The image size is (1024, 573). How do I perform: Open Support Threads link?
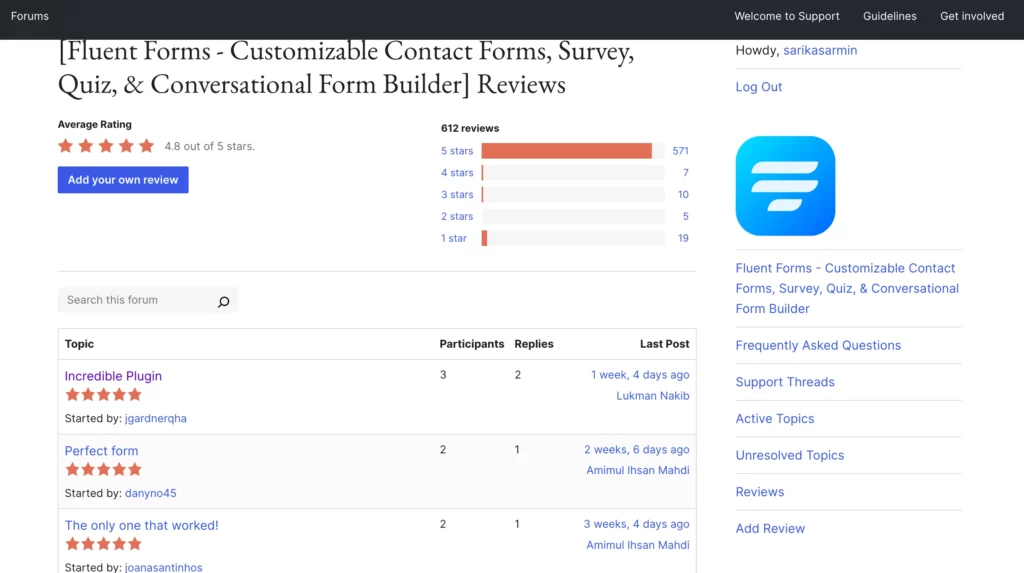pyautogui.click(x=784, y=382)
